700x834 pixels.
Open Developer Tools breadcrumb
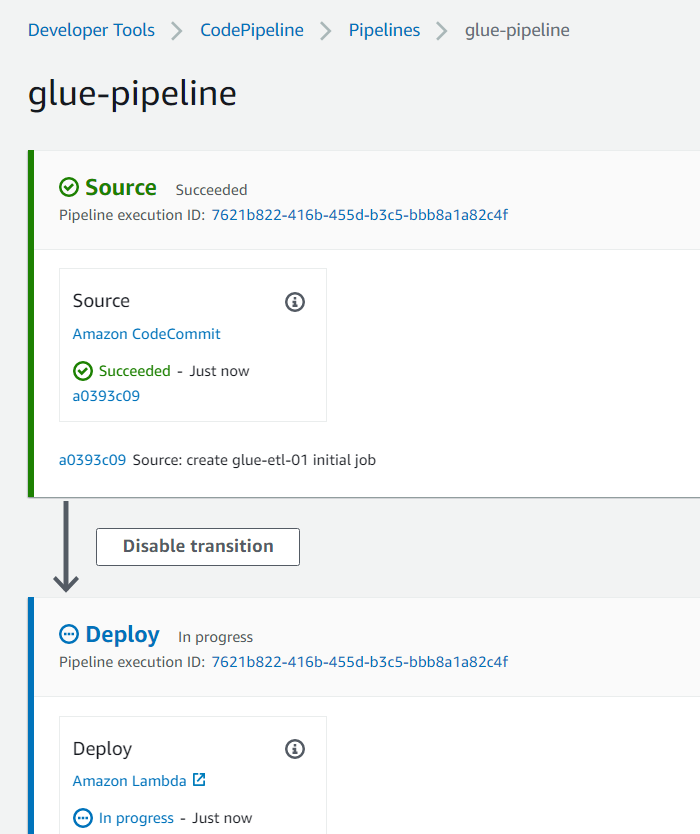91,30
